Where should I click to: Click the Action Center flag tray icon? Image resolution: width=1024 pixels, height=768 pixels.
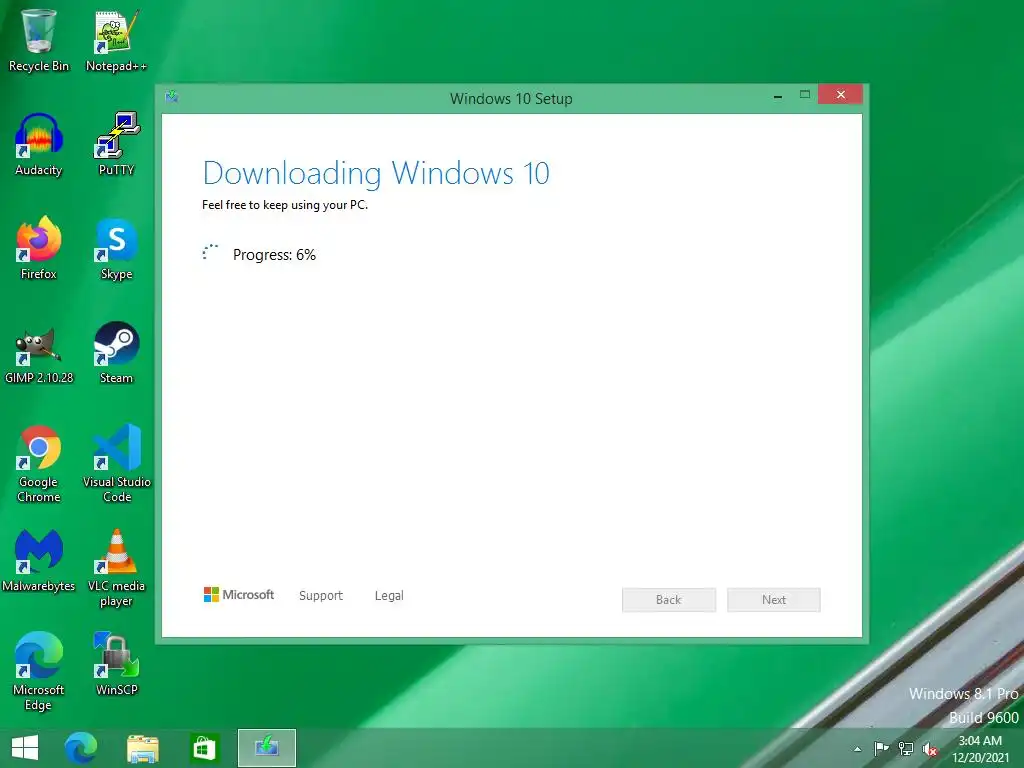pos(881,748)
